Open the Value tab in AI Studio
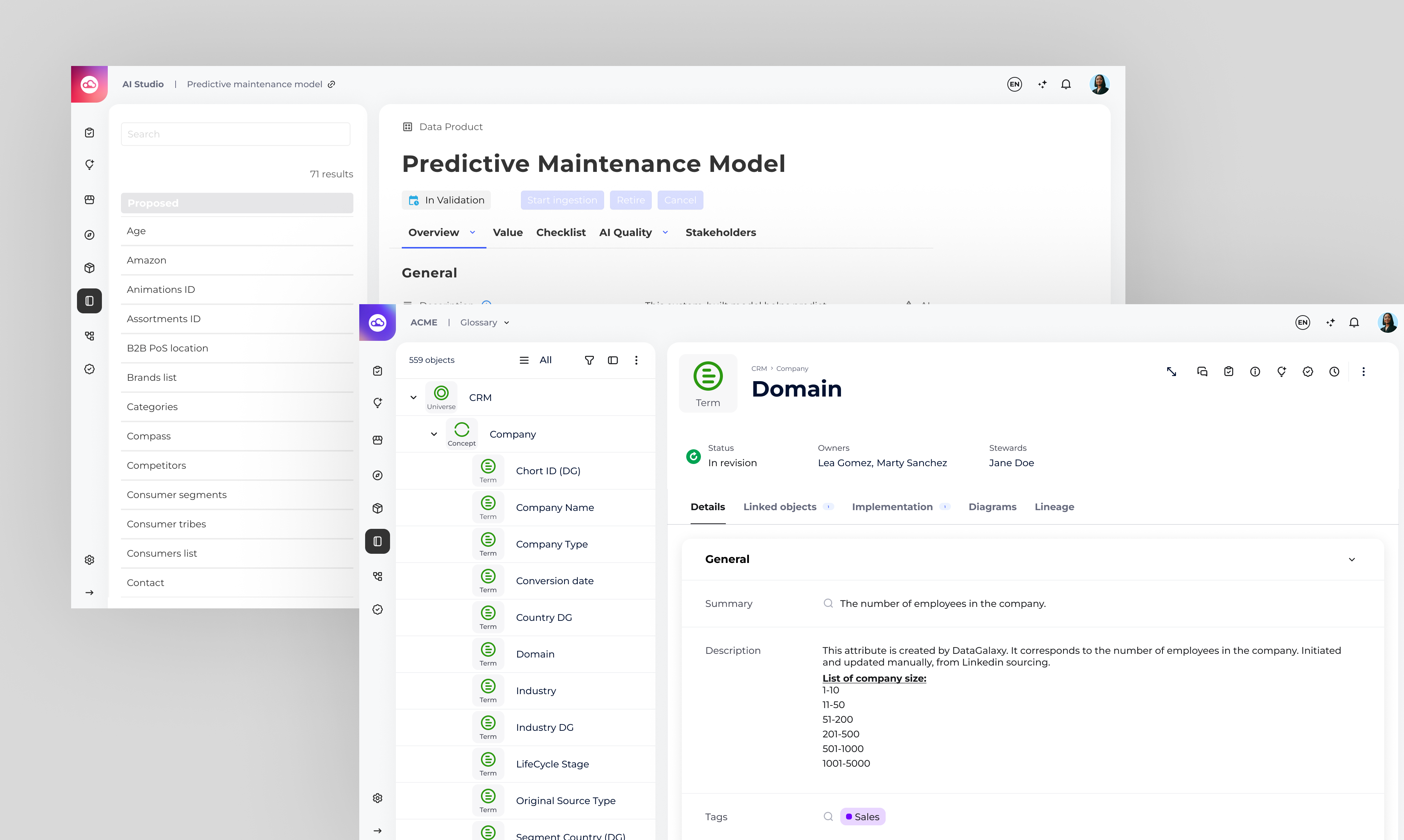The width and height of the screenshot is (1404, 840). click(x=508, y=233)
